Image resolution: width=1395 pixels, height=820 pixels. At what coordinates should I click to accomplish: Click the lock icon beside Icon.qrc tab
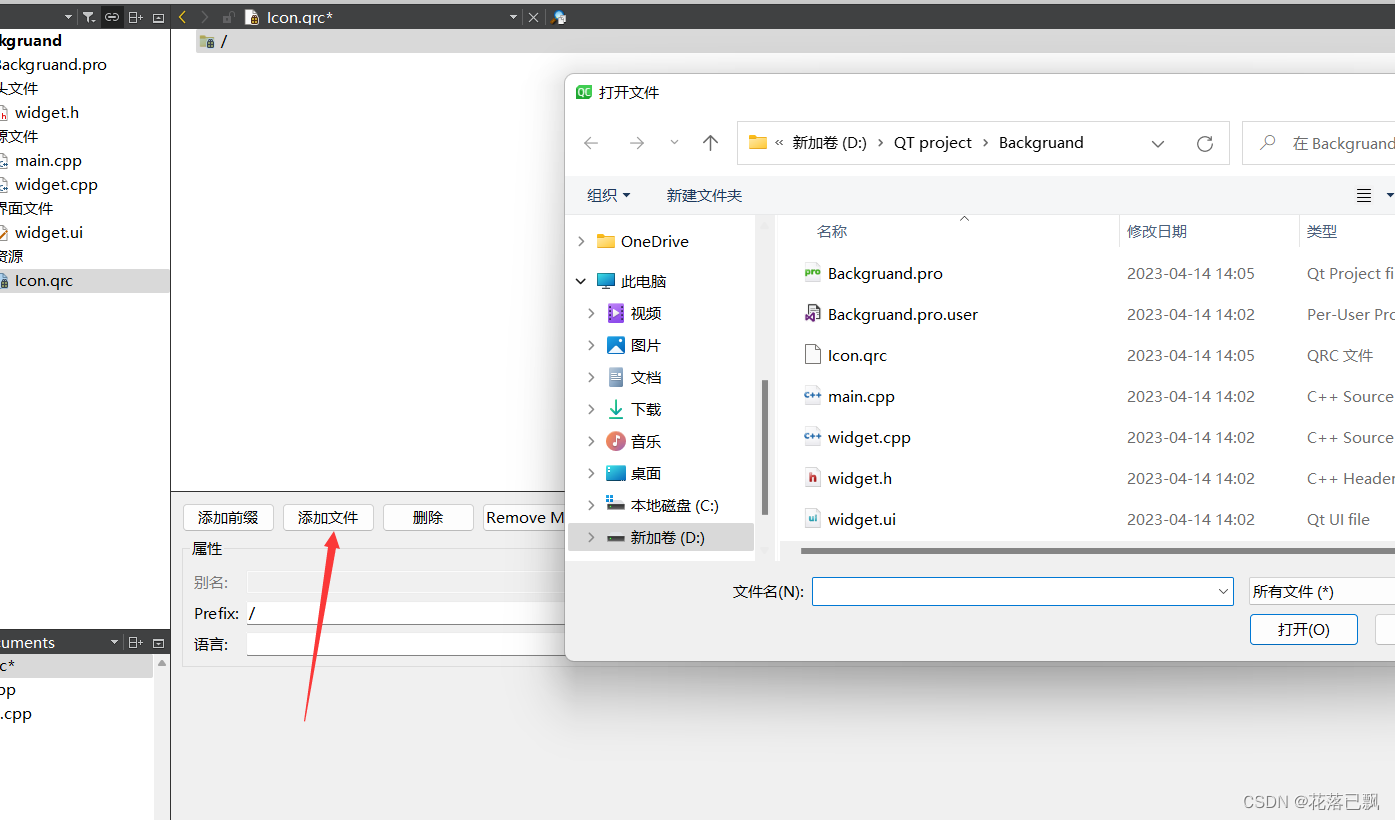[x=229, y=17]
